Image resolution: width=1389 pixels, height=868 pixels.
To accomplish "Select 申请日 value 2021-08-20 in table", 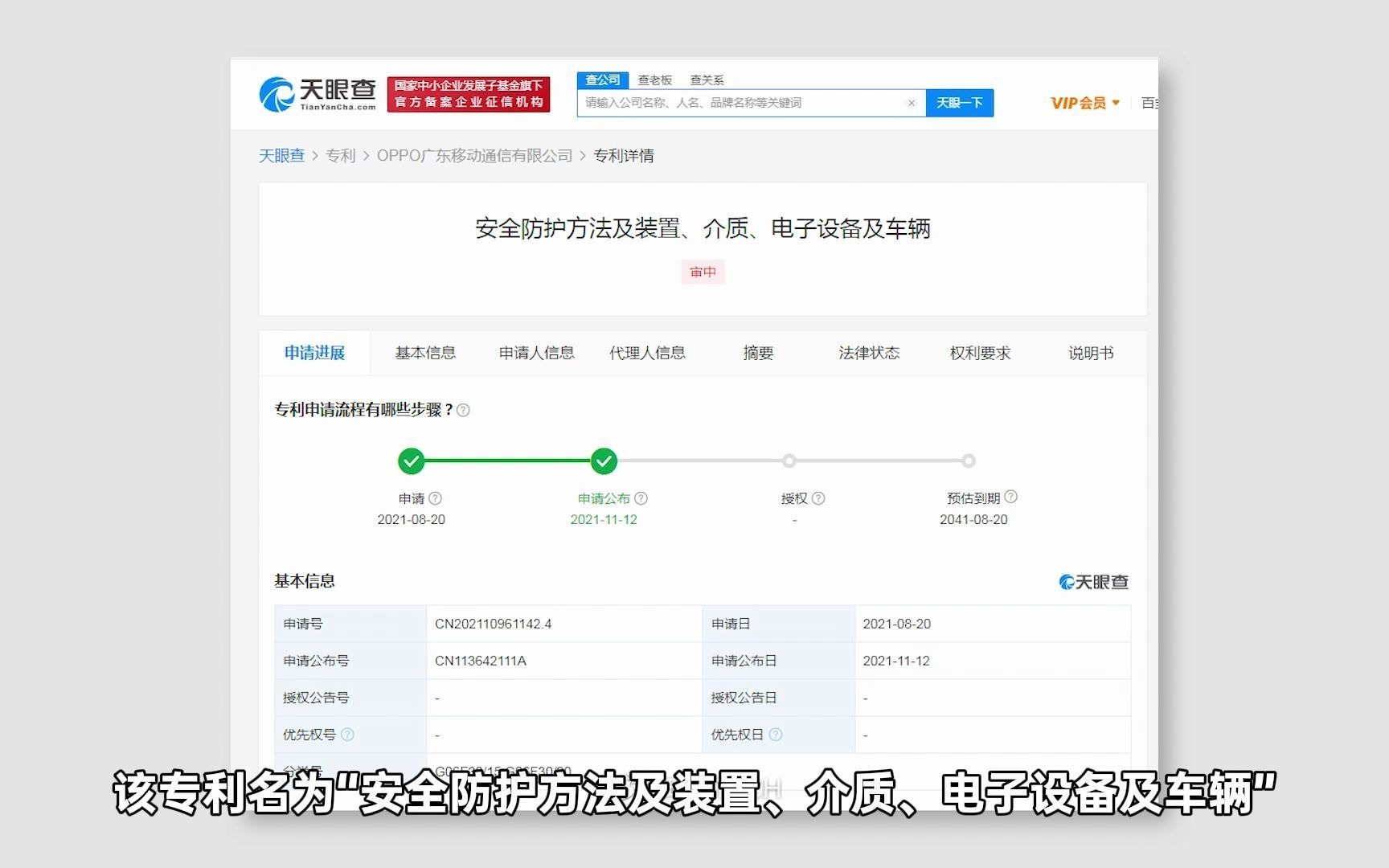I will click(897, 624).
